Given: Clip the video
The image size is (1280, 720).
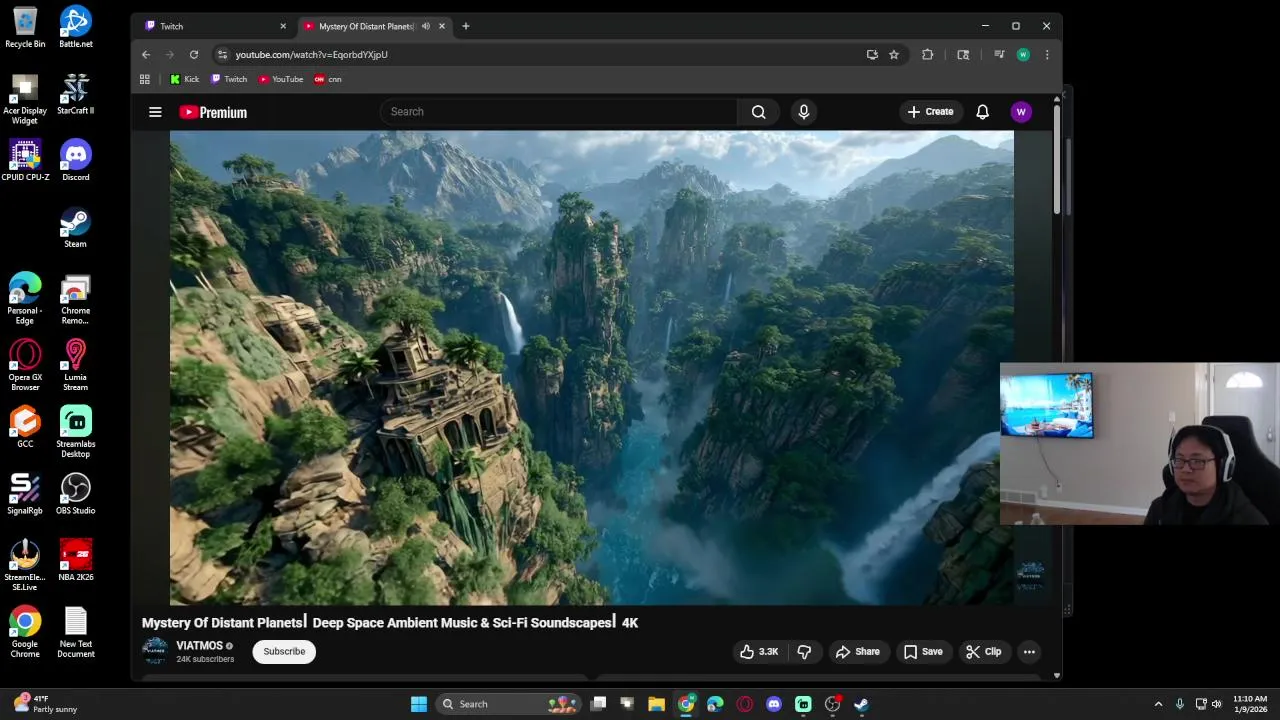Looking at the screenshot, I should 983,652.
